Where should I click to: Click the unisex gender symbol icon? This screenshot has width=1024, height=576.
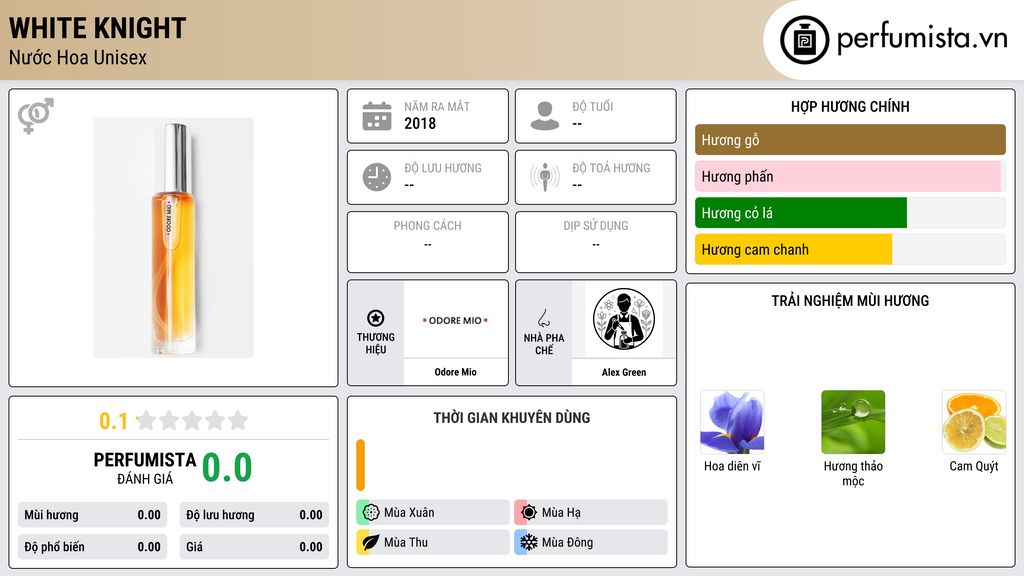tap(36, 116)
